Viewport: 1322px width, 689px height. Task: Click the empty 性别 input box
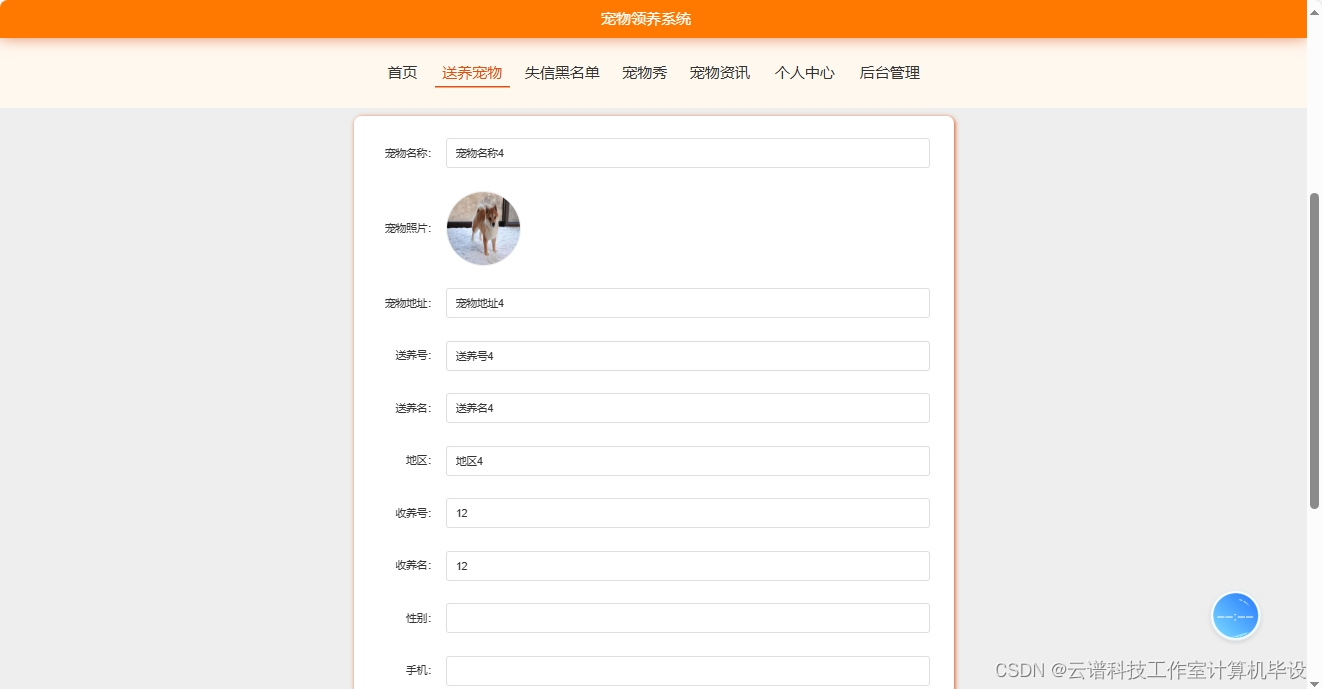click(x=687, y=617)
